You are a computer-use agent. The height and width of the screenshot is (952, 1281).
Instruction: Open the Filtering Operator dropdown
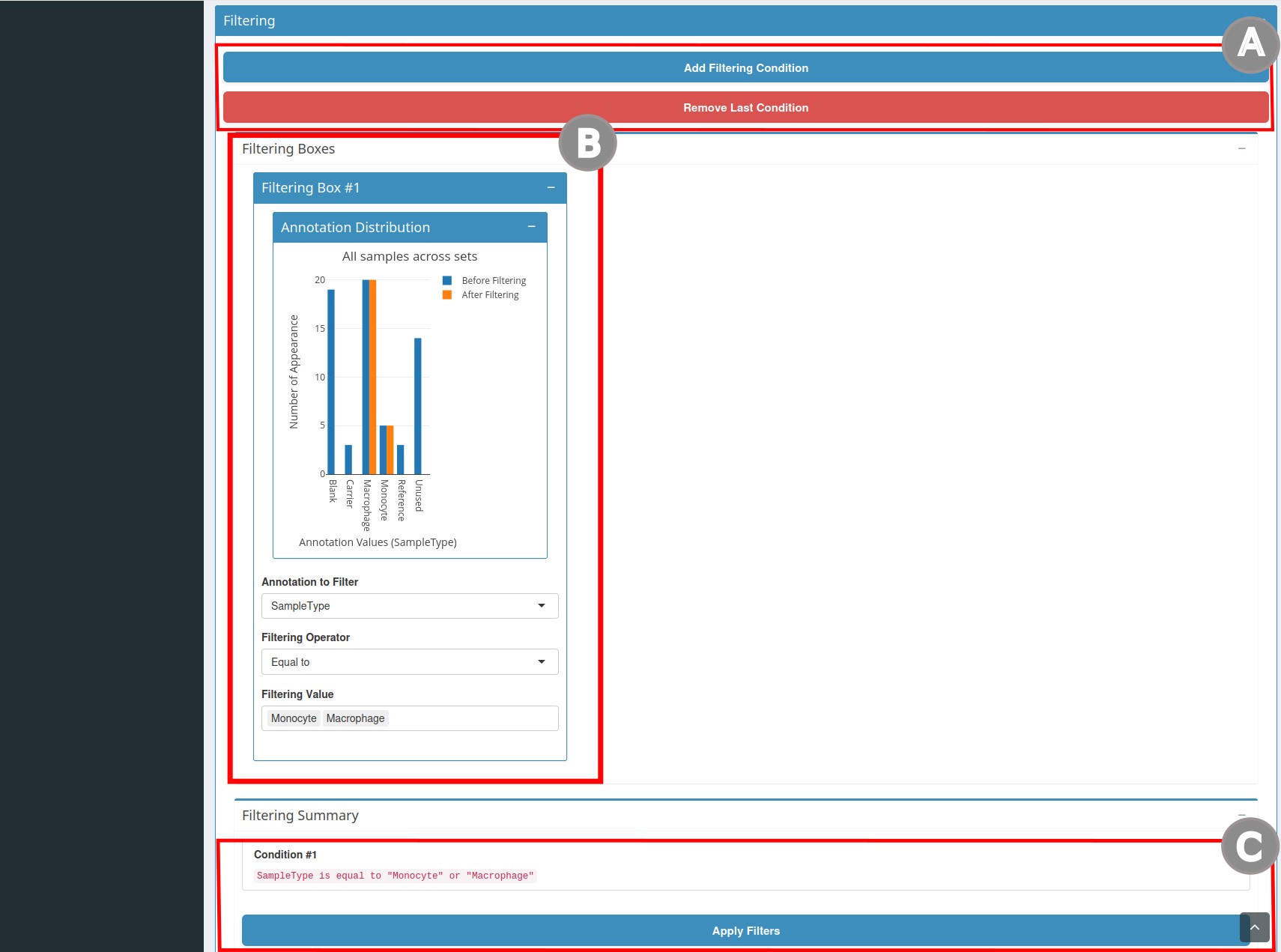(x=410, y=662)
